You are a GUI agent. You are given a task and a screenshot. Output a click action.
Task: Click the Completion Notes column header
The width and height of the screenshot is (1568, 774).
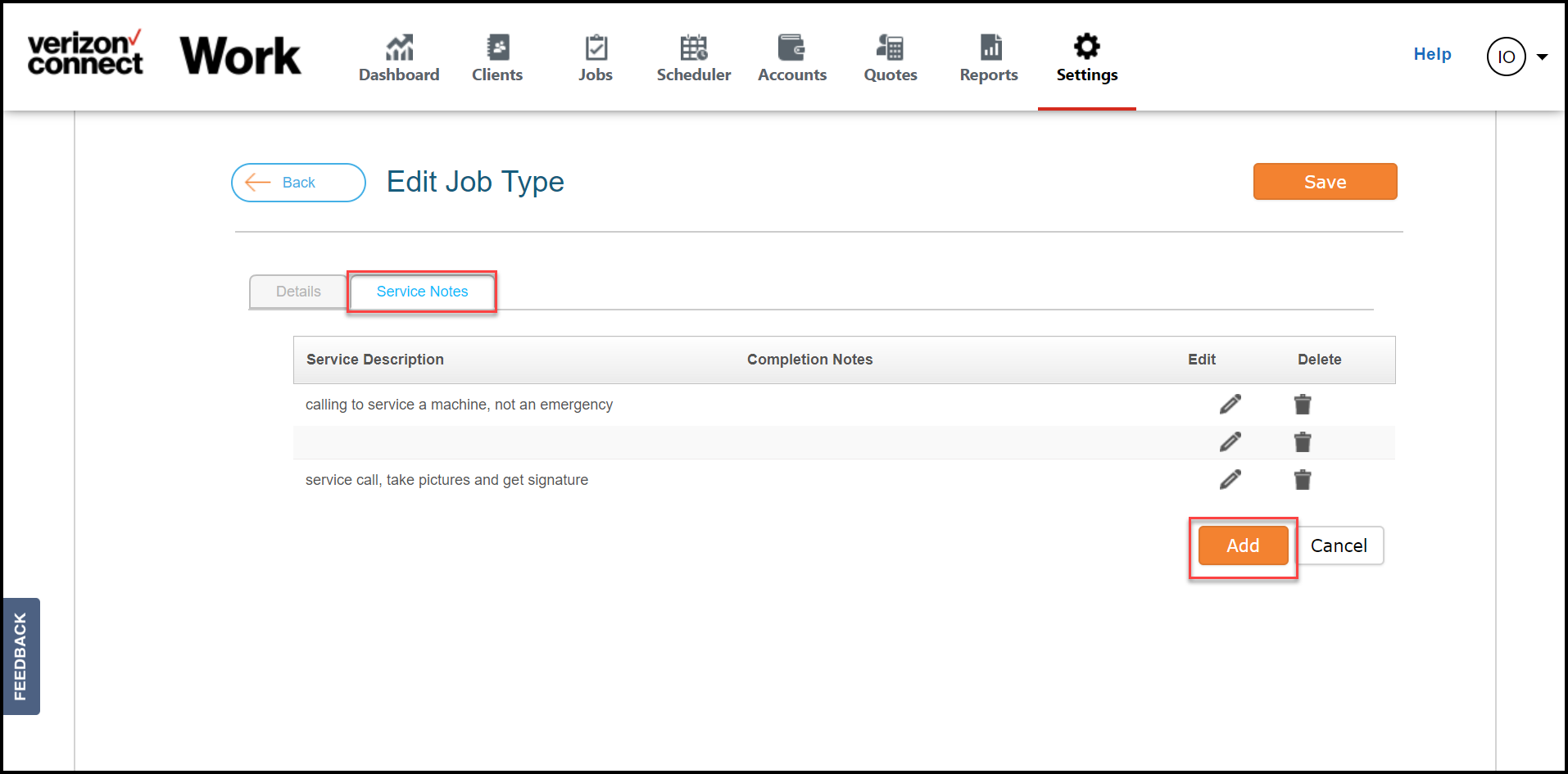809,360
